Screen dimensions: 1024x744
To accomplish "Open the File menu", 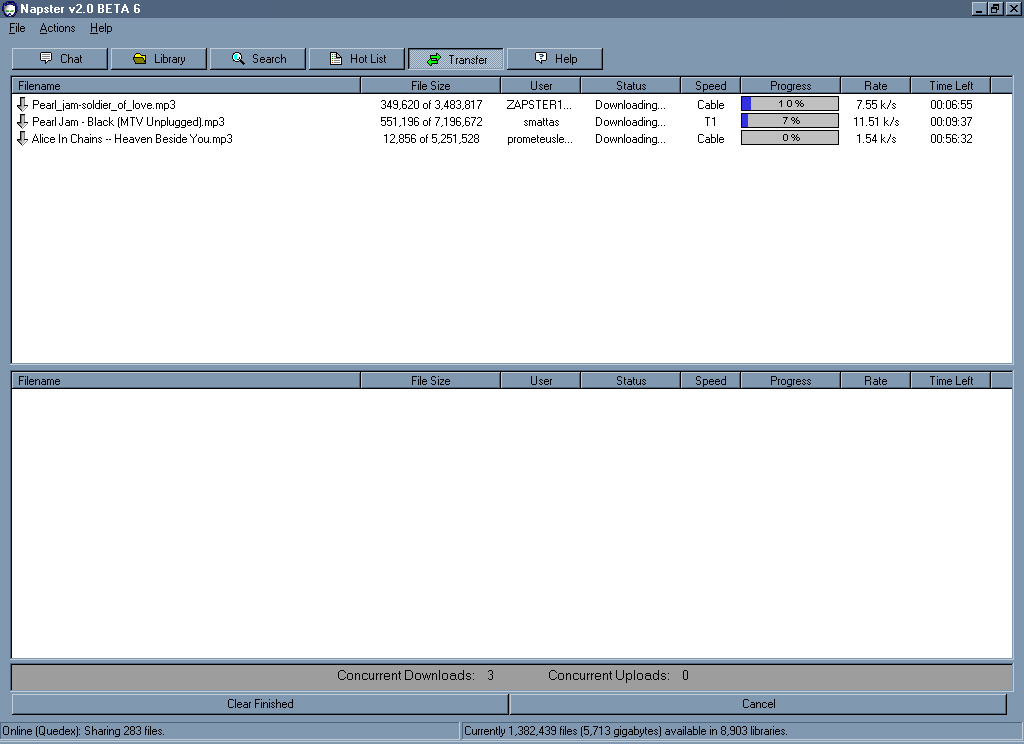I will [17, 28].
